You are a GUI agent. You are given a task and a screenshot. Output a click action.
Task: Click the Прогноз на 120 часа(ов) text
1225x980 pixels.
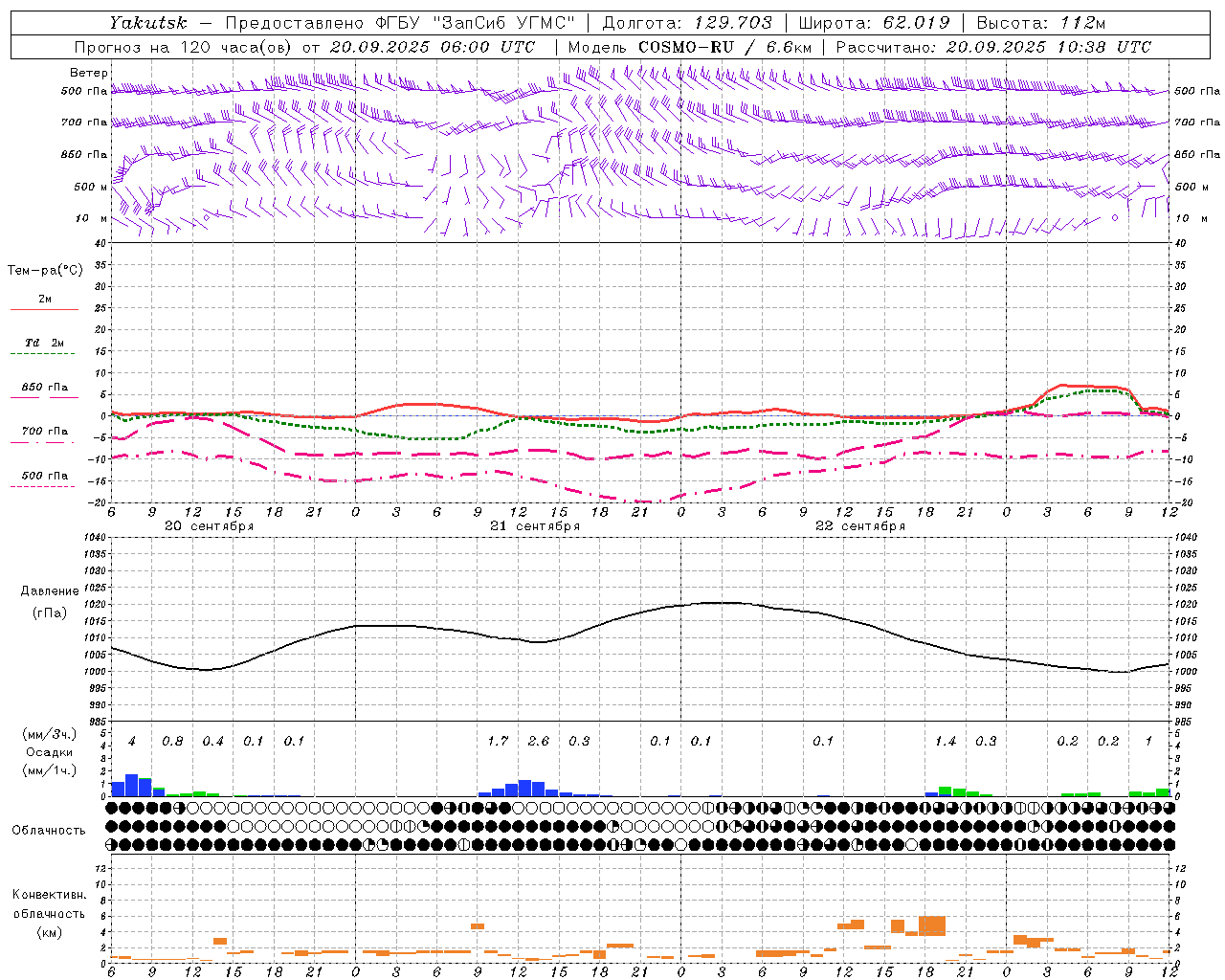point(184,47)
